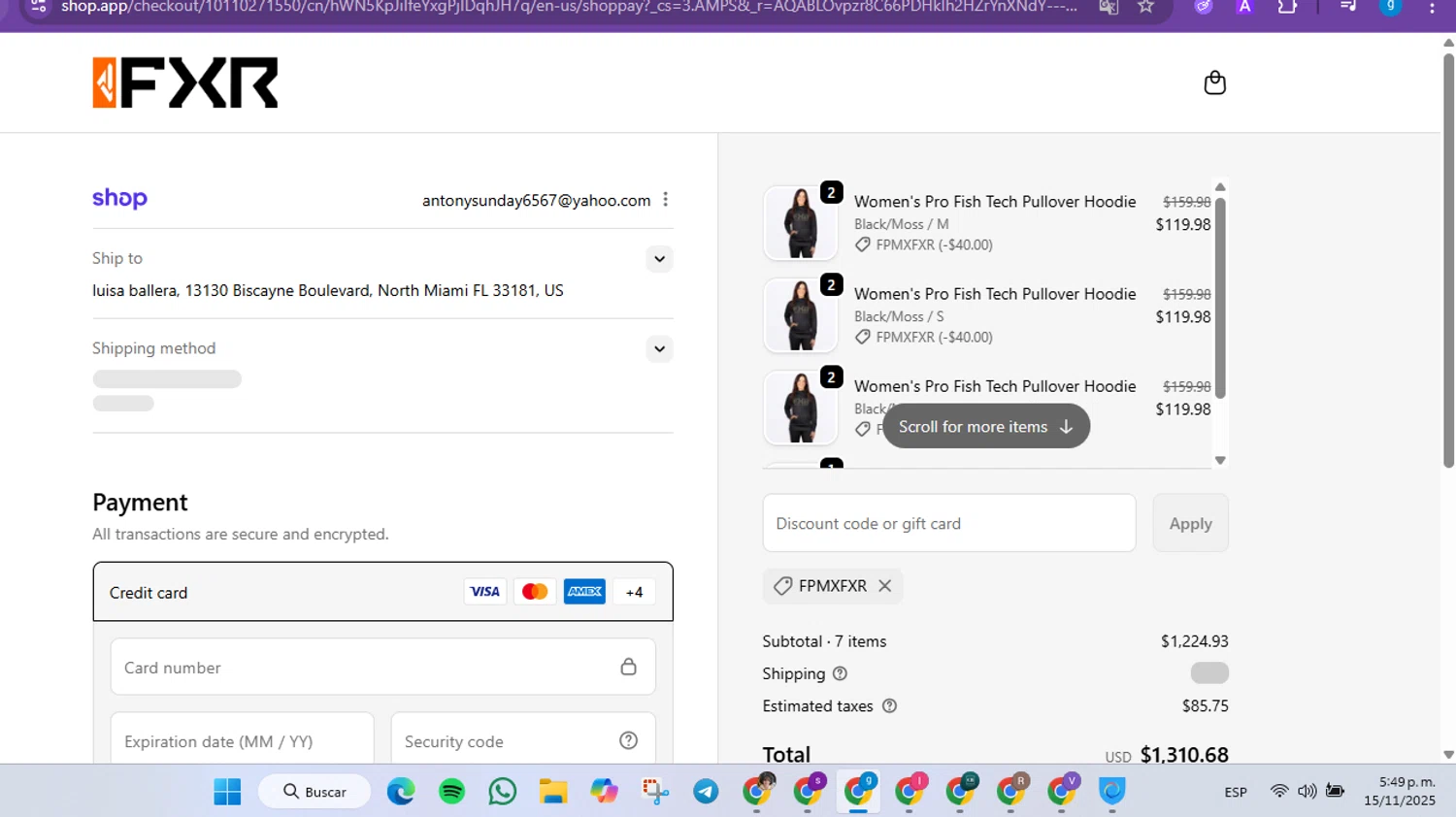Open the Windows Start menu
The height and width of the screenshot is (817, 1456).
(227, 792)
